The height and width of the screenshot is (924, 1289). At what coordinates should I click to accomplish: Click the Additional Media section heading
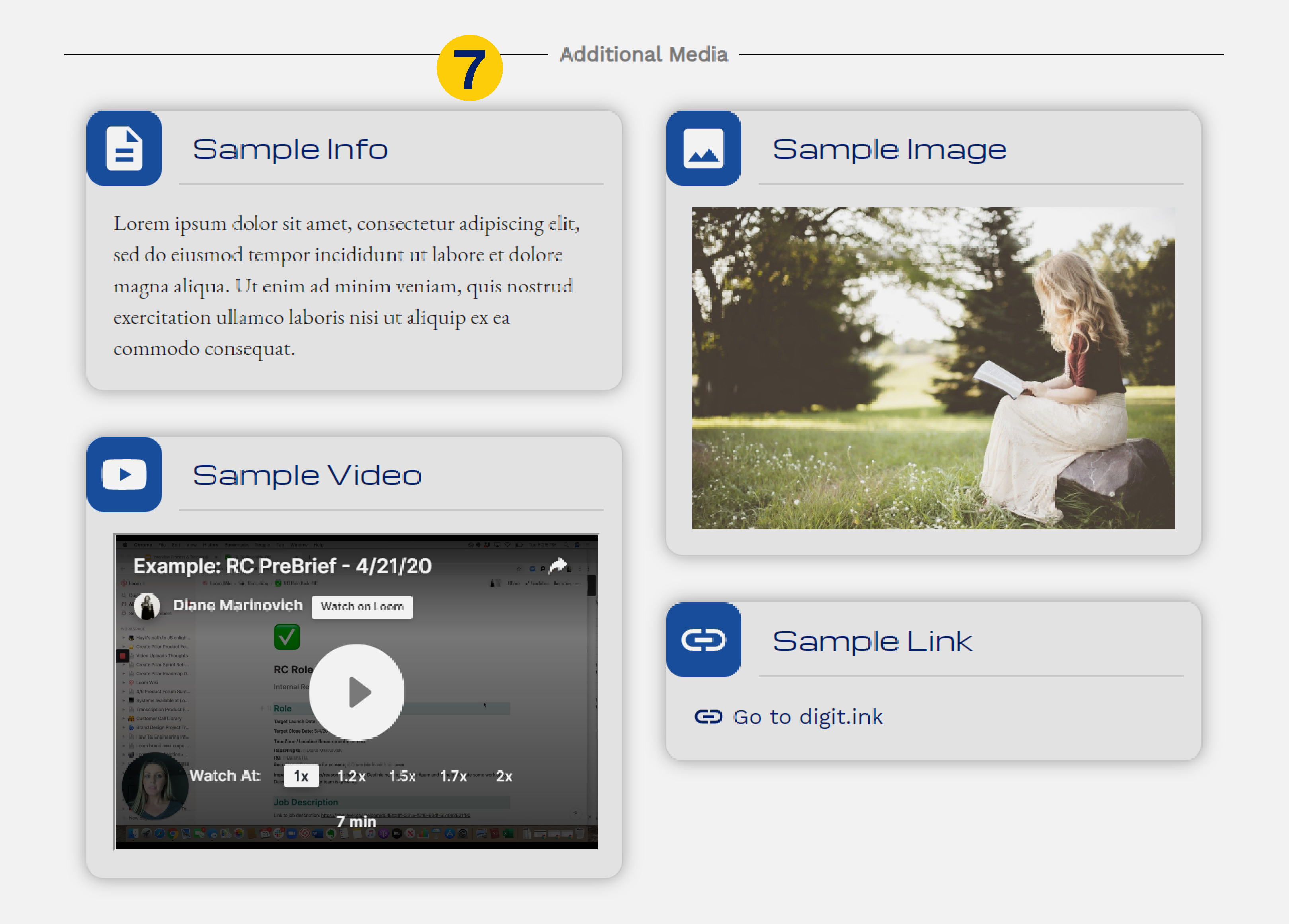tap(644, 55)
